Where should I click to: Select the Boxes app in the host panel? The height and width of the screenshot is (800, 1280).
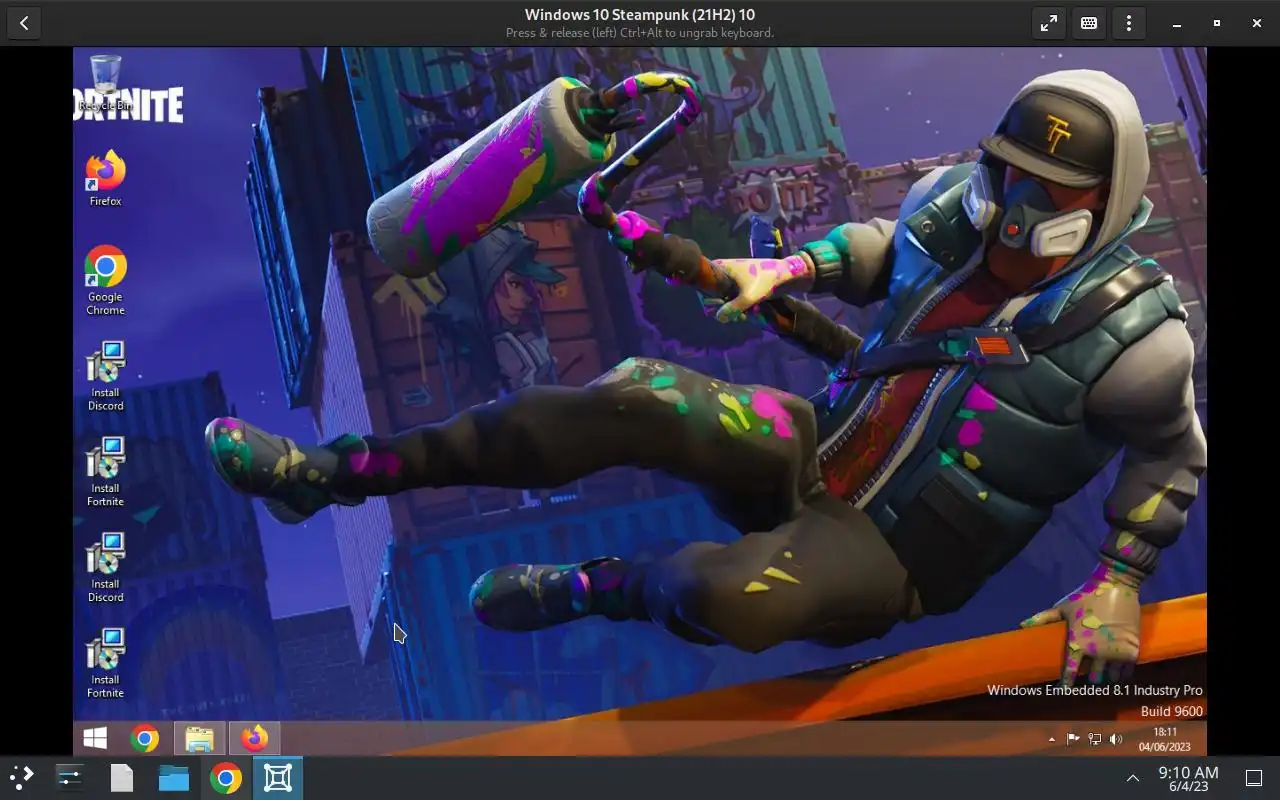tap(277, 778)
